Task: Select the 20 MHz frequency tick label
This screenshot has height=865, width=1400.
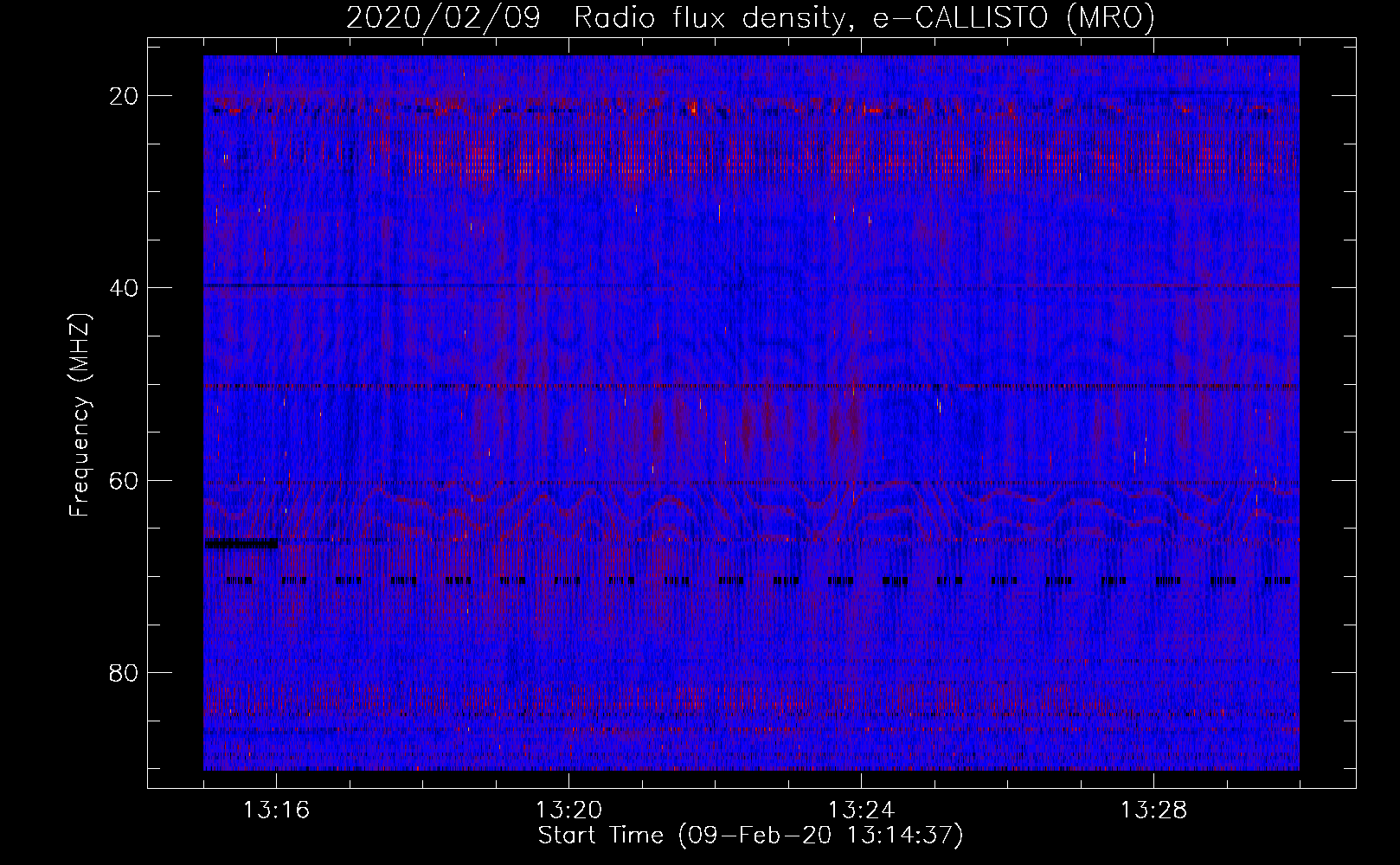Action: pos(125,96)
